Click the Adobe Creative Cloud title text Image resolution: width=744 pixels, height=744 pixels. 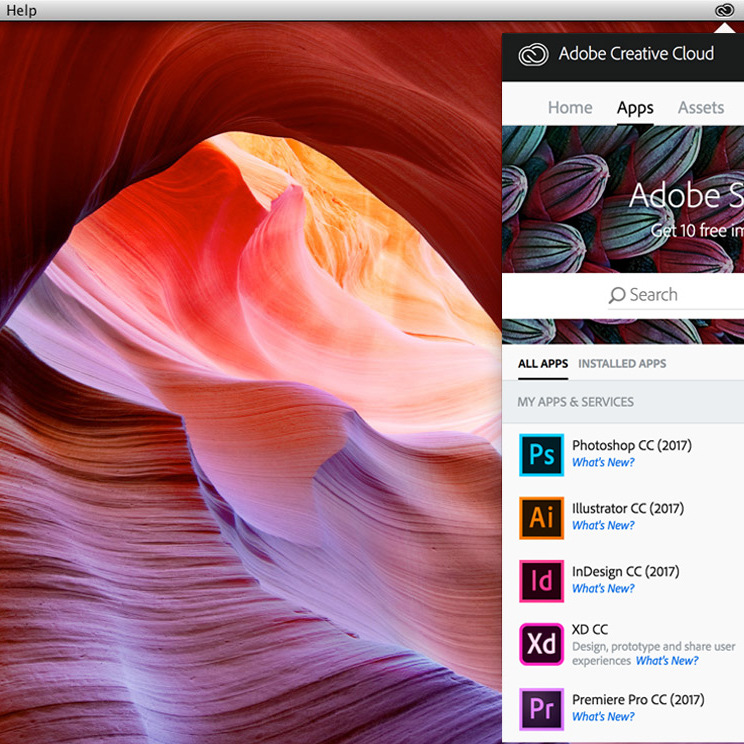(x=636, y=54)
